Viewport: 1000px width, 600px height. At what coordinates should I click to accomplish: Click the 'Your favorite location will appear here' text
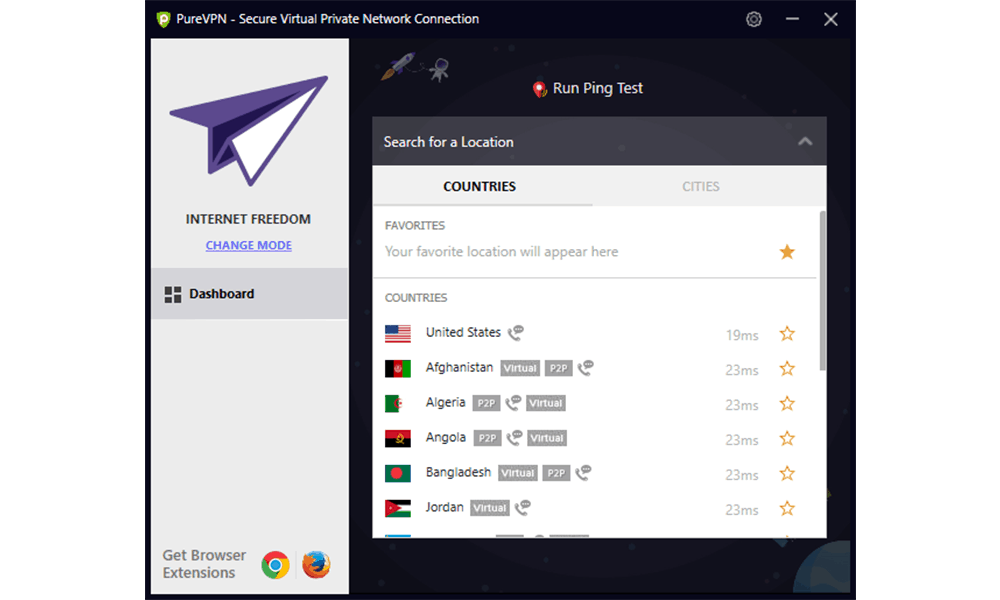pos(501,252)
